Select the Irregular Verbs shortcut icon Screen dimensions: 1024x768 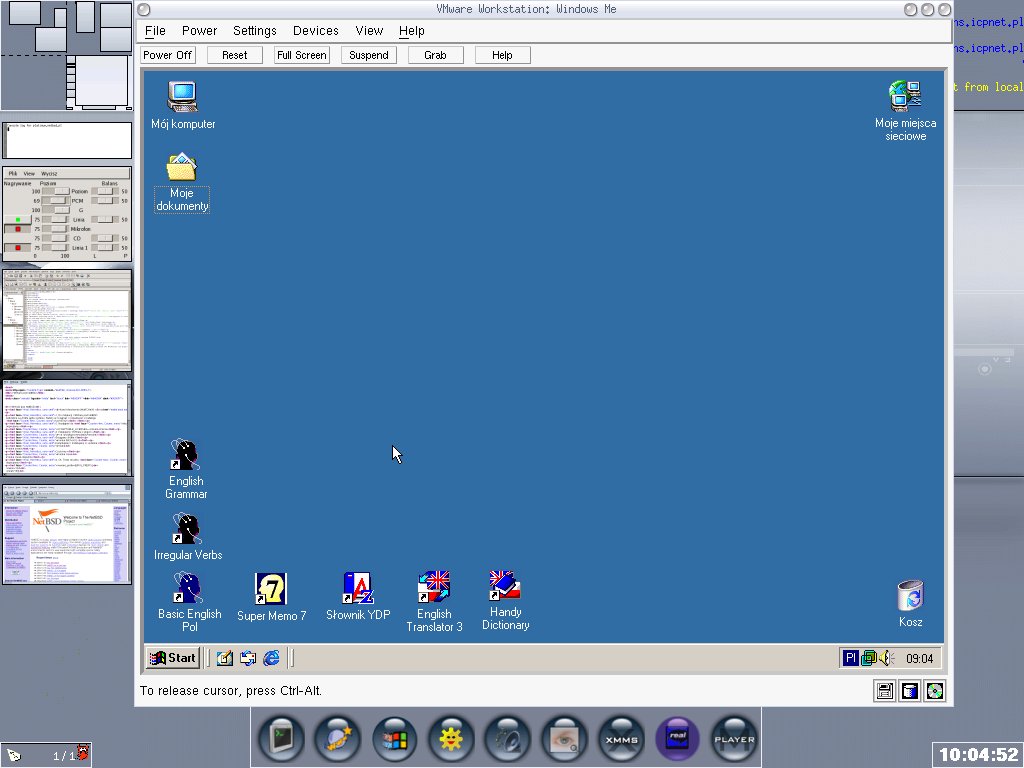(x=187, y=537)
